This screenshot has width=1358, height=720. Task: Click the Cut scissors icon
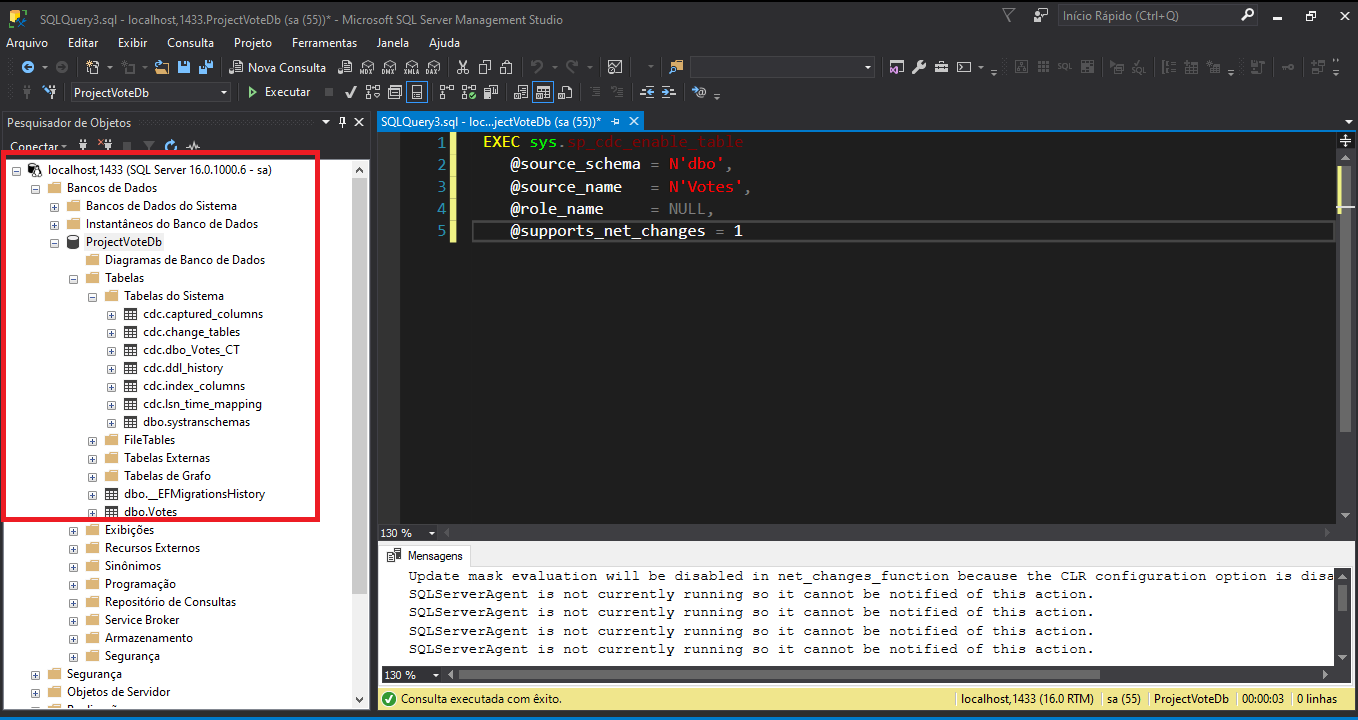tap(462, 67)
